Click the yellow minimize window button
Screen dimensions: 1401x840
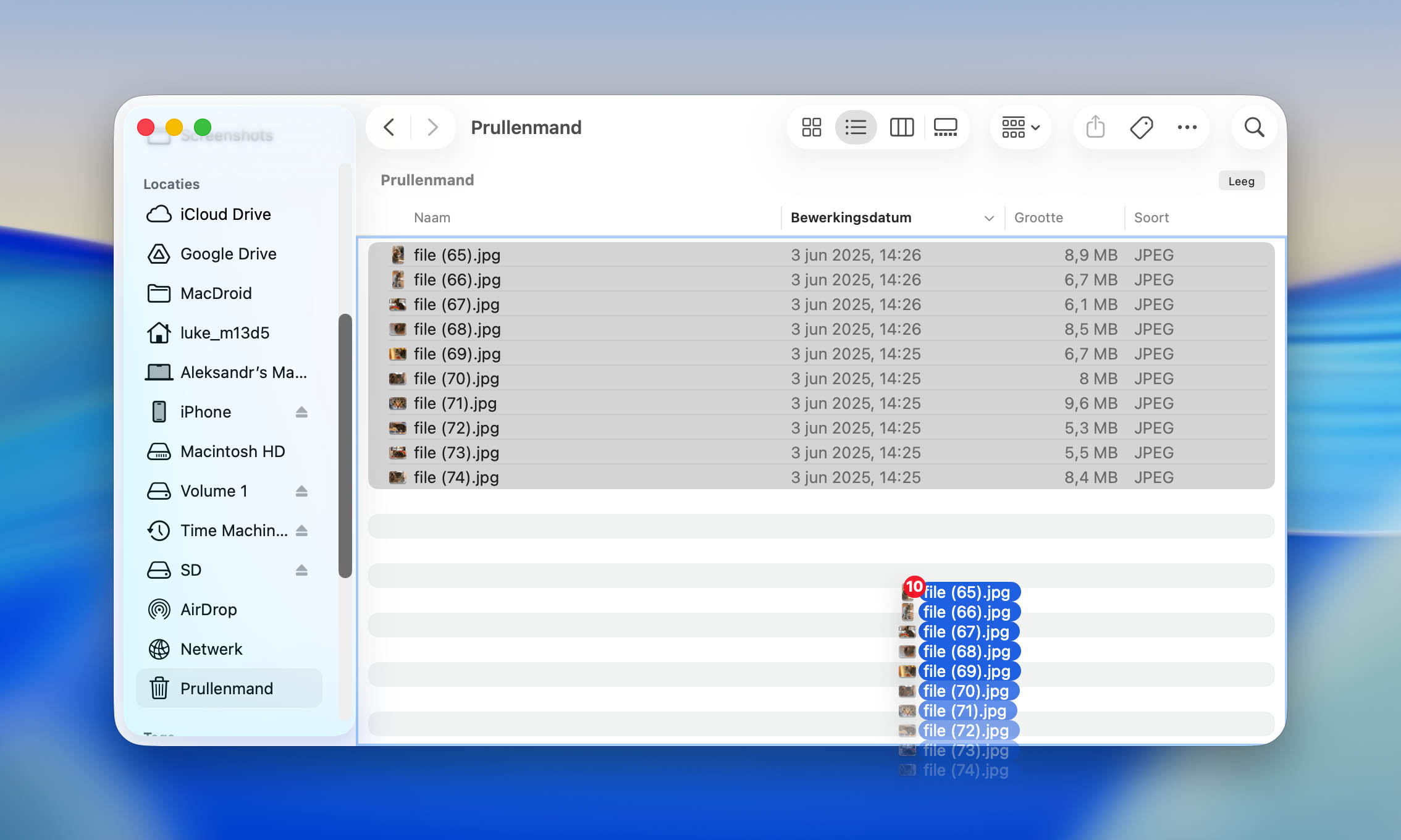(x=174, y=127)
